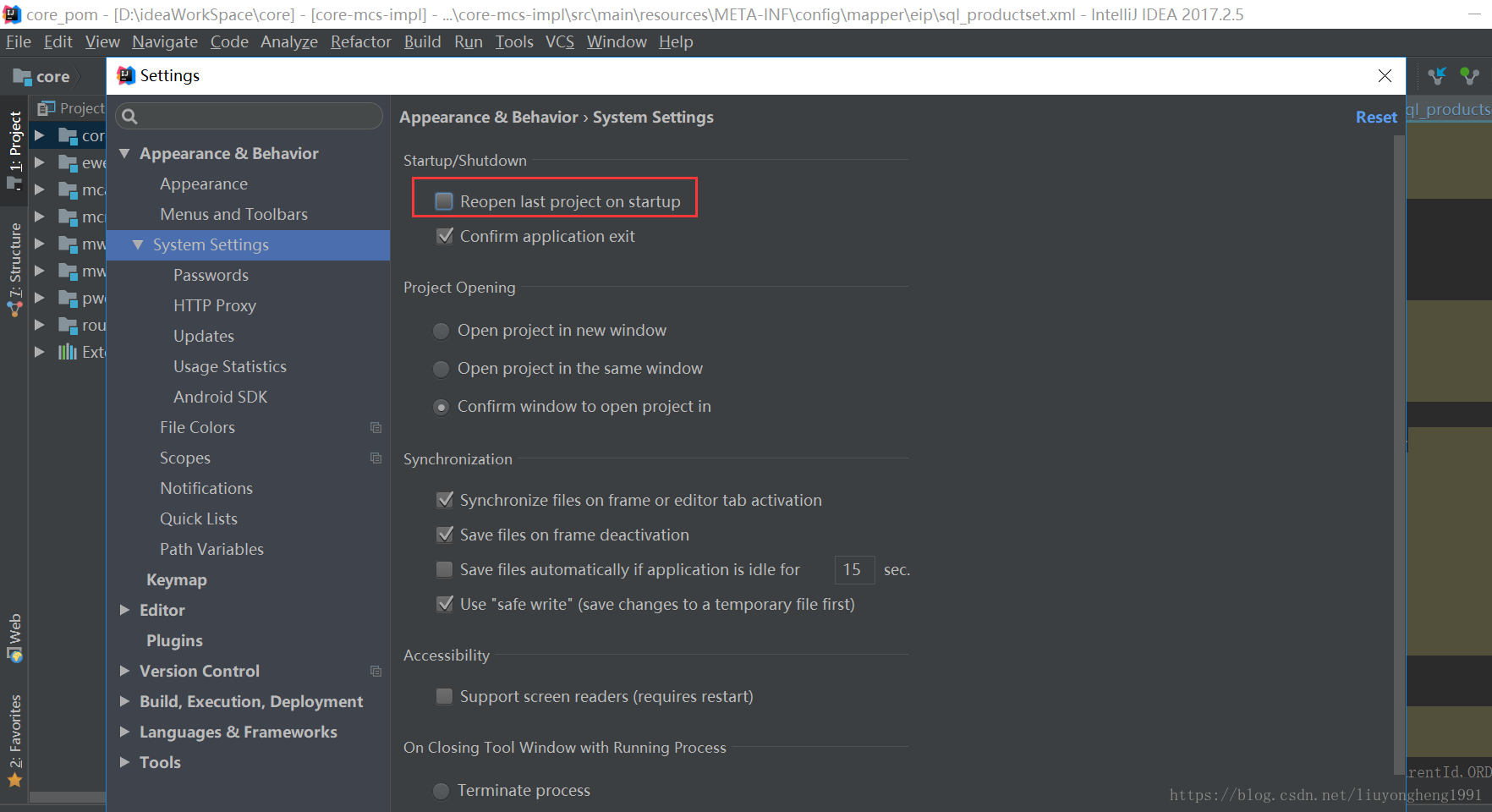Expand Languages & Frameworks section arrow
This screenshot has width=1492, height=812.
(124, 732)
